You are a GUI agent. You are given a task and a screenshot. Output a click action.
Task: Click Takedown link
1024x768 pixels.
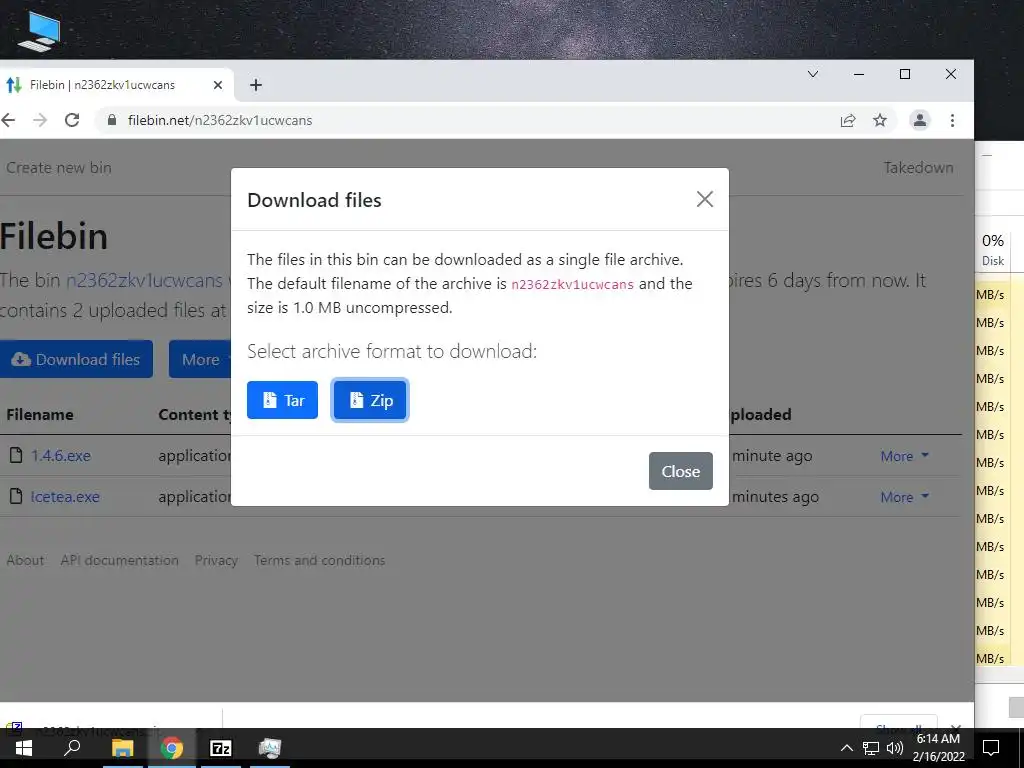918,168
